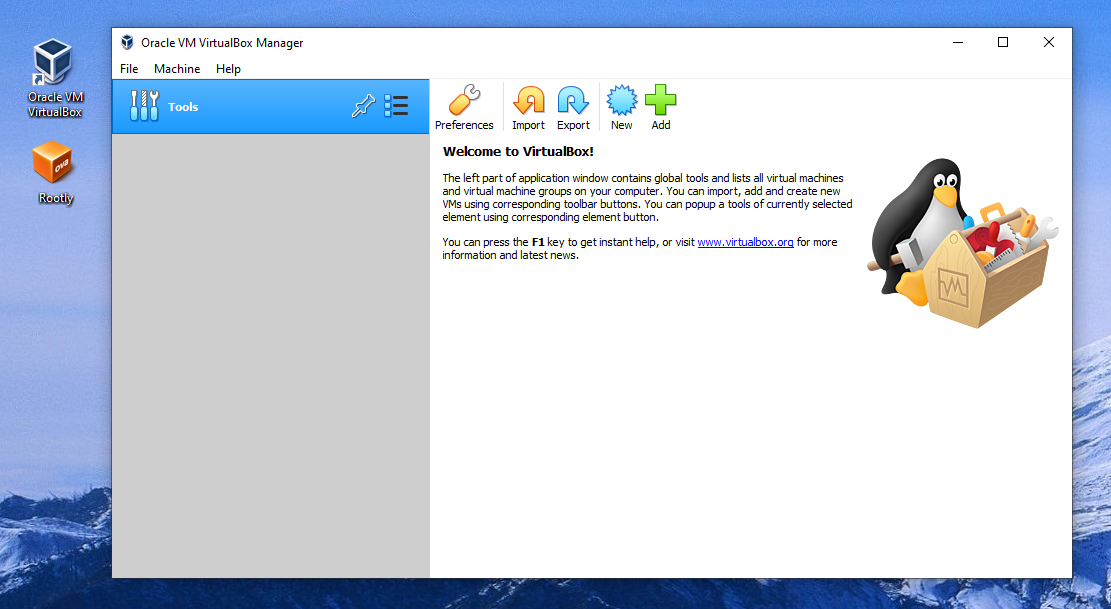
Task: Open the File menu
Action: [128, 68]
